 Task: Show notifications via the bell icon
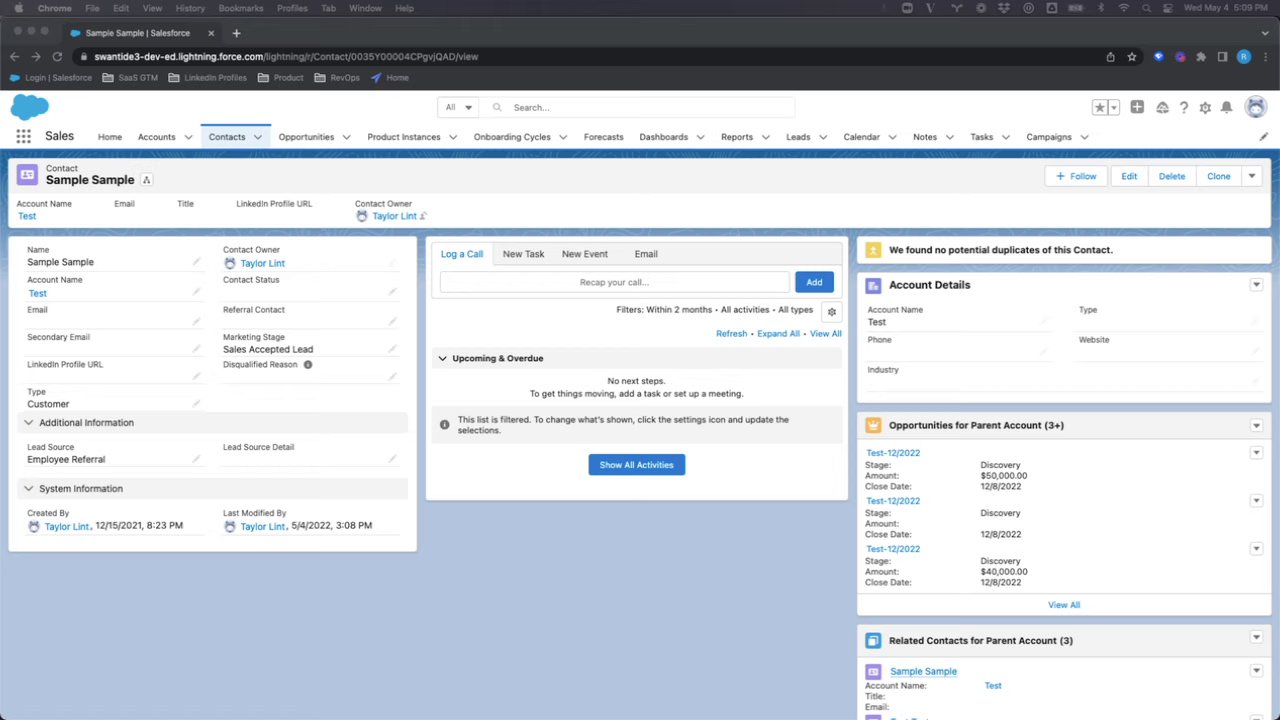1226,107
